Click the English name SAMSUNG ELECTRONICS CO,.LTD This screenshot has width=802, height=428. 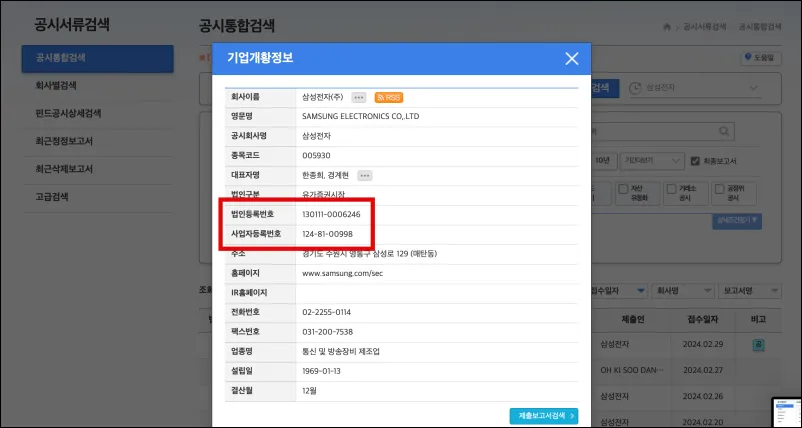[x=361, y=117]
